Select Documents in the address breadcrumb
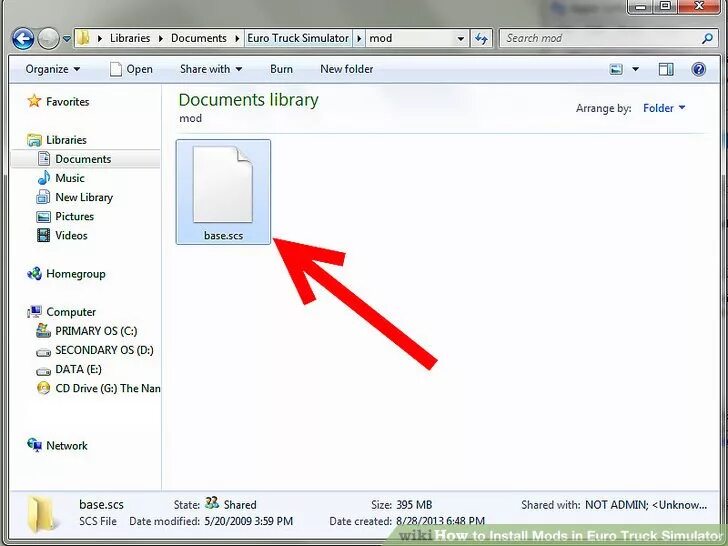The width and height of the screenshot is (728, 546). (198, 38)
